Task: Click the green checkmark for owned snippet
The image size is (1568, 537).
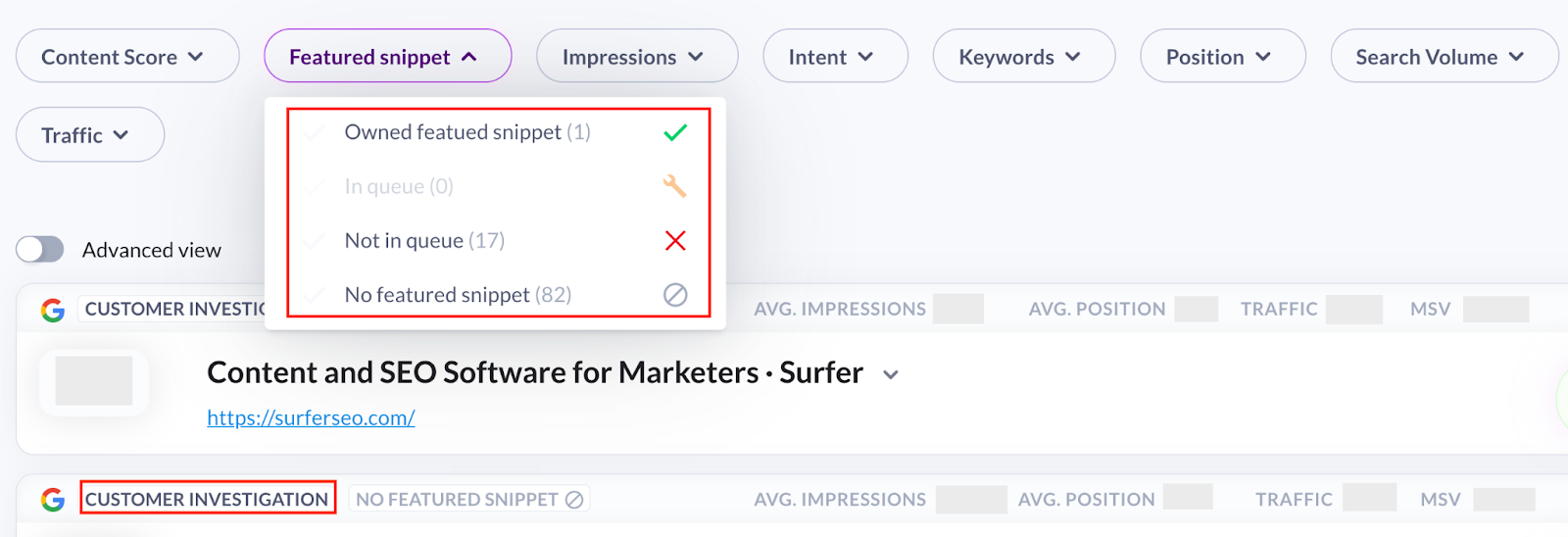Action: click(x=675, y=132)
